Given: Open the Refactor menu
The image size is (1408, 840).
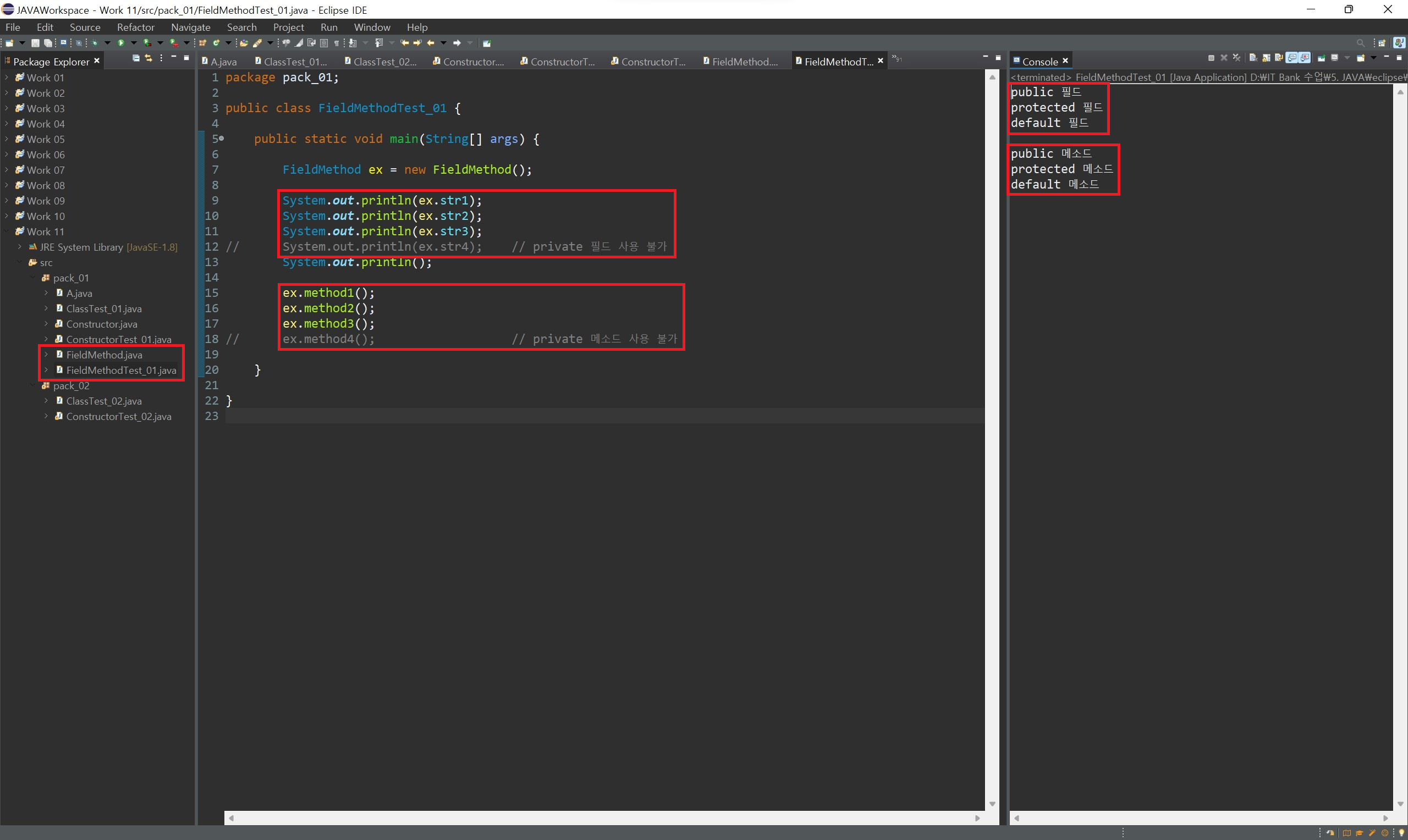Looking at the screenshot, I should (x=135, y=27).
